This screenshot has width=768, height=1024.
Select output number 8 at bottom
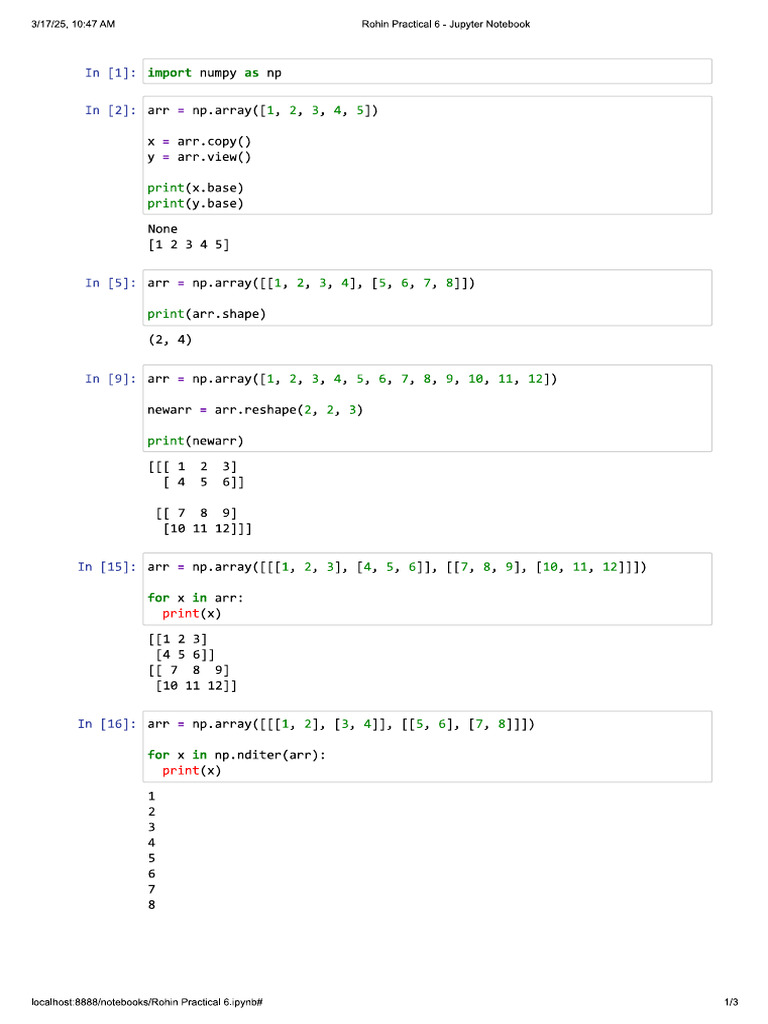click(152, 905)
